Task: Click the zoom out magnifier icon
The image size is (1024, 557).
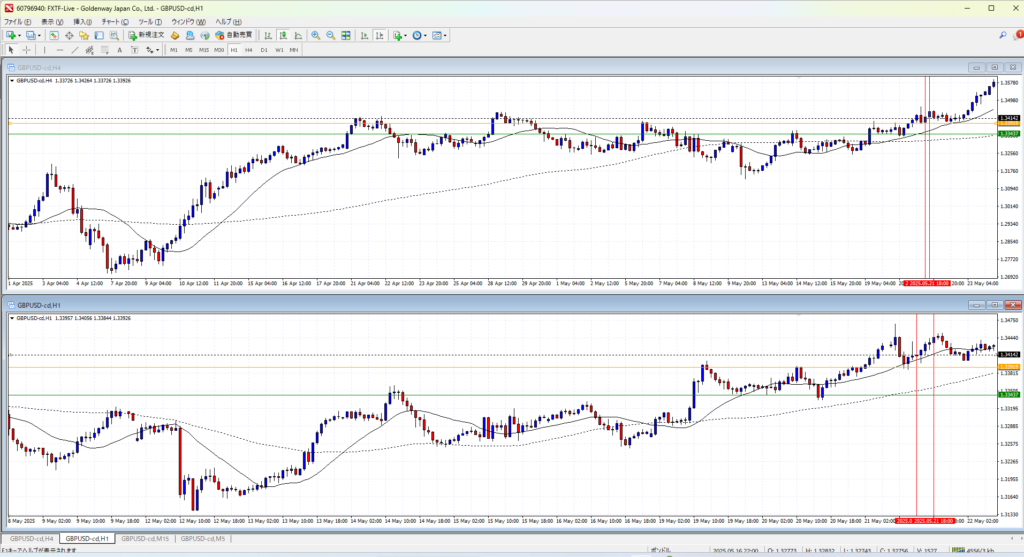Action: click(329, 36)
